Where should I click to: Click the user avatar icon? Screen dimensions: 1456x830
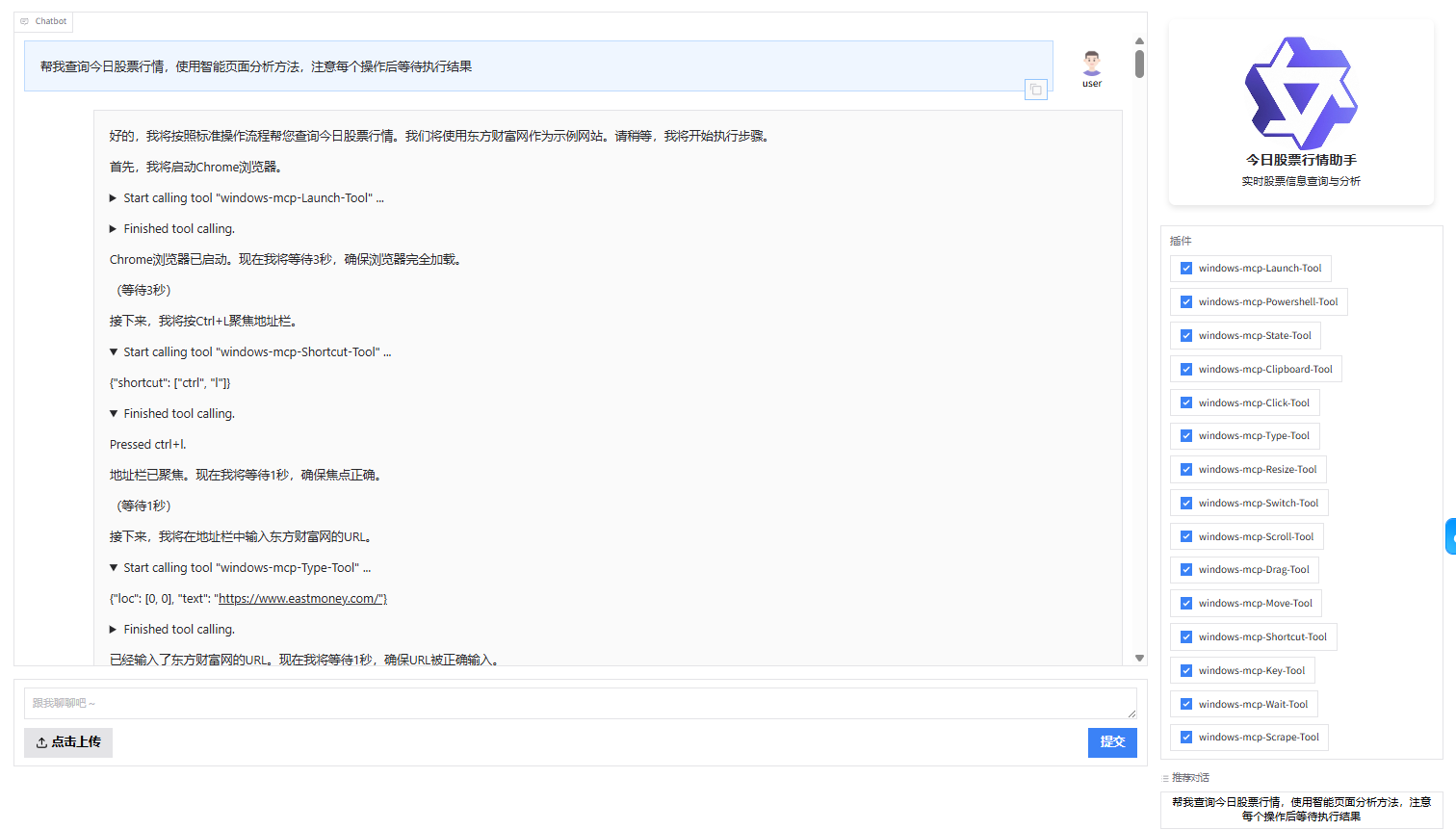[x=1091, y=64]
